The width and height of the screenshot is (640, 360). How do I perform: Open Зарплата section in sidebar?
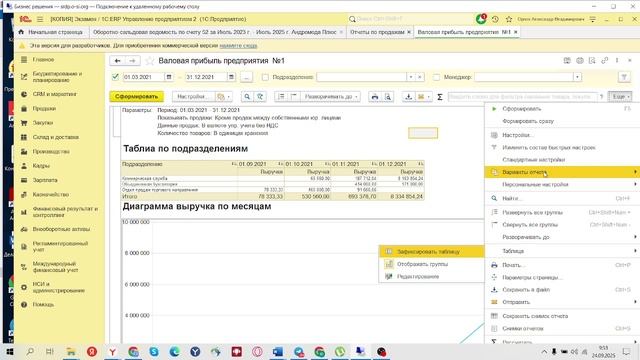45,180
